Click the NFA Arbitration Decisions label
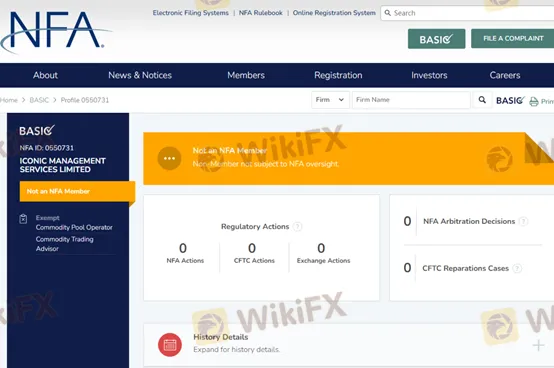This screenshot has height=368, width=554. [x=469, y=221]
